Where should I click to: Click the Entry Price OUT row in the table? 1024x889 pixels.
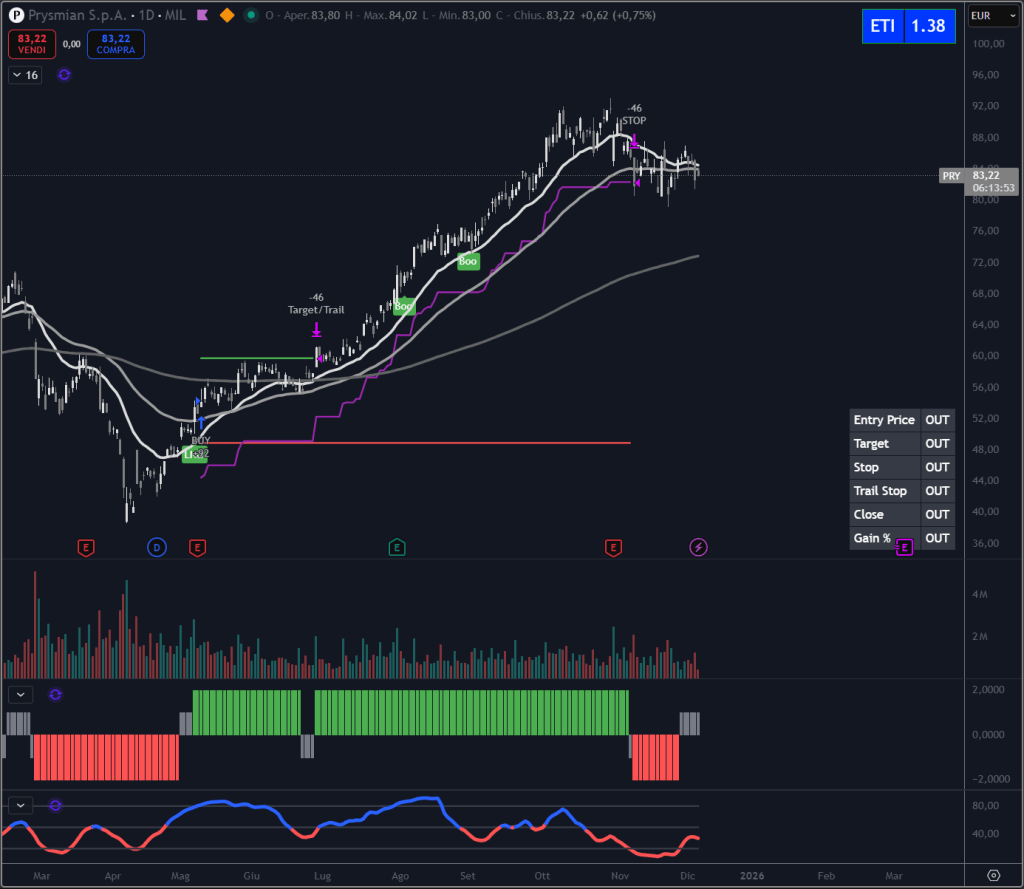(900, 419)
